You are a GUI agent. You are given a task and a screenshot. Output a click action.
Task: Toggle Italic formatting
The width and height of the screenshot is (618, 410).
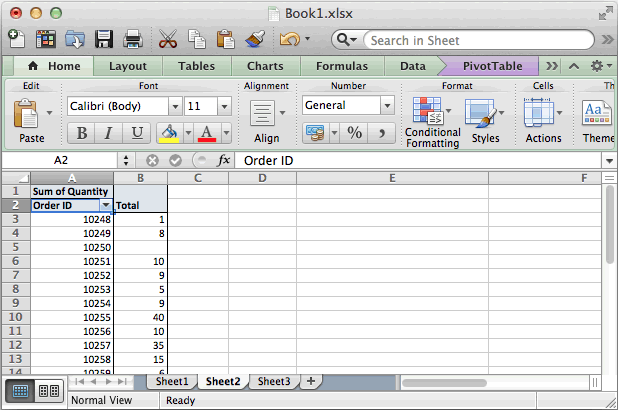tap(108, 133)
